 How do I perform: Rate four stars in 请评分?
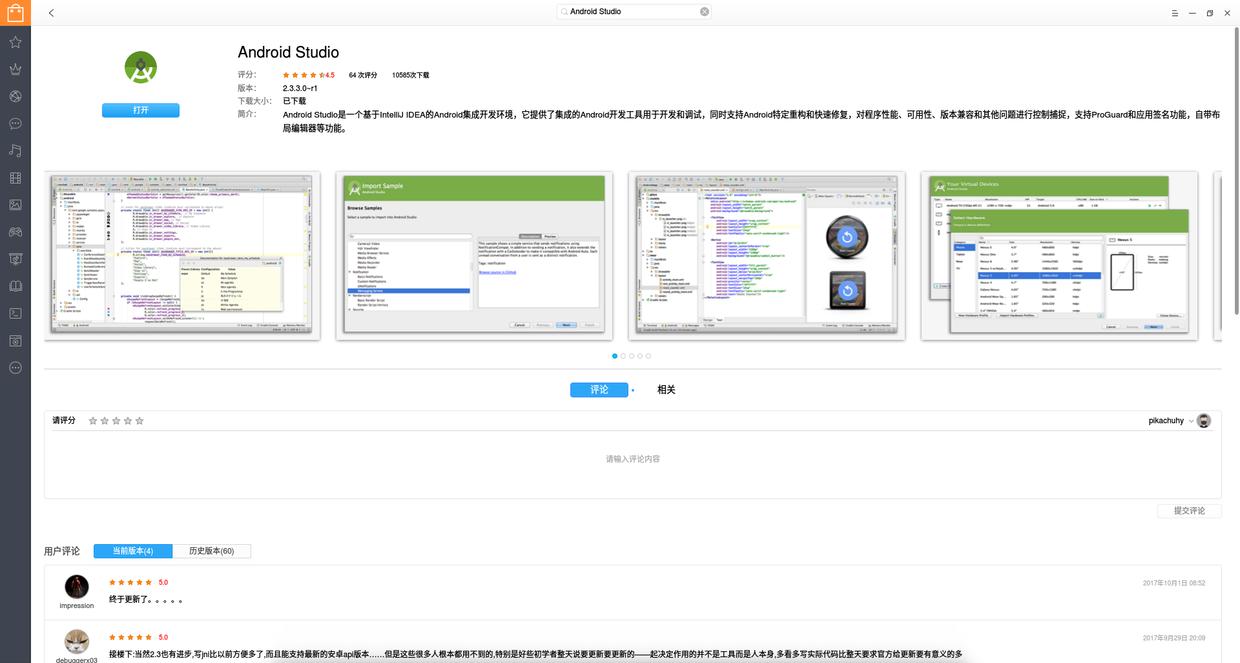click(x=127, y=421)
